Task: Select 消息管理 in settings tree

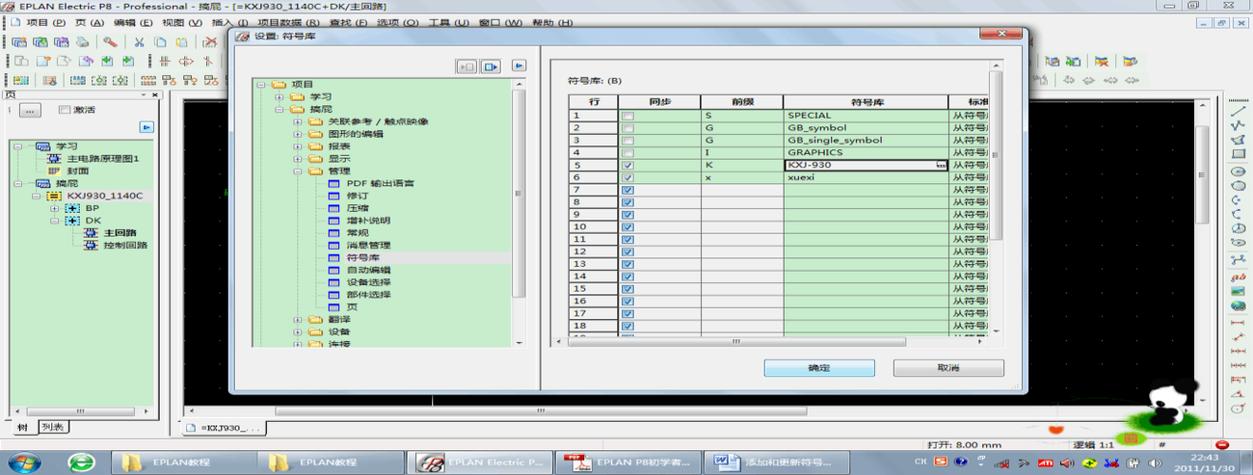Action: click(x=368, y=245)
